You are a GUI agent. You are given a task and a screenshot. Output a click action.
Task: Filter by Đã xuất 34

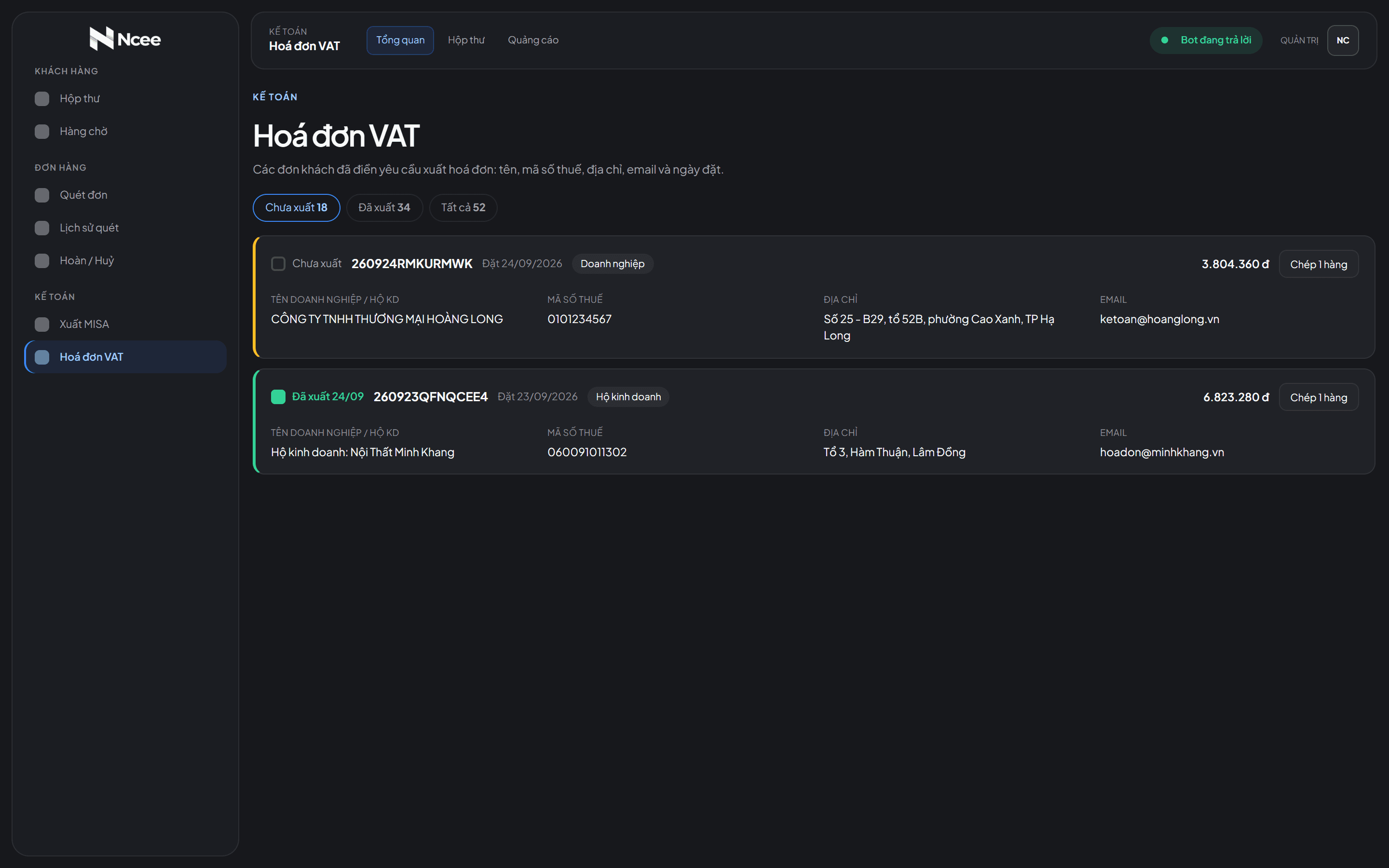[x=384, y=207]
